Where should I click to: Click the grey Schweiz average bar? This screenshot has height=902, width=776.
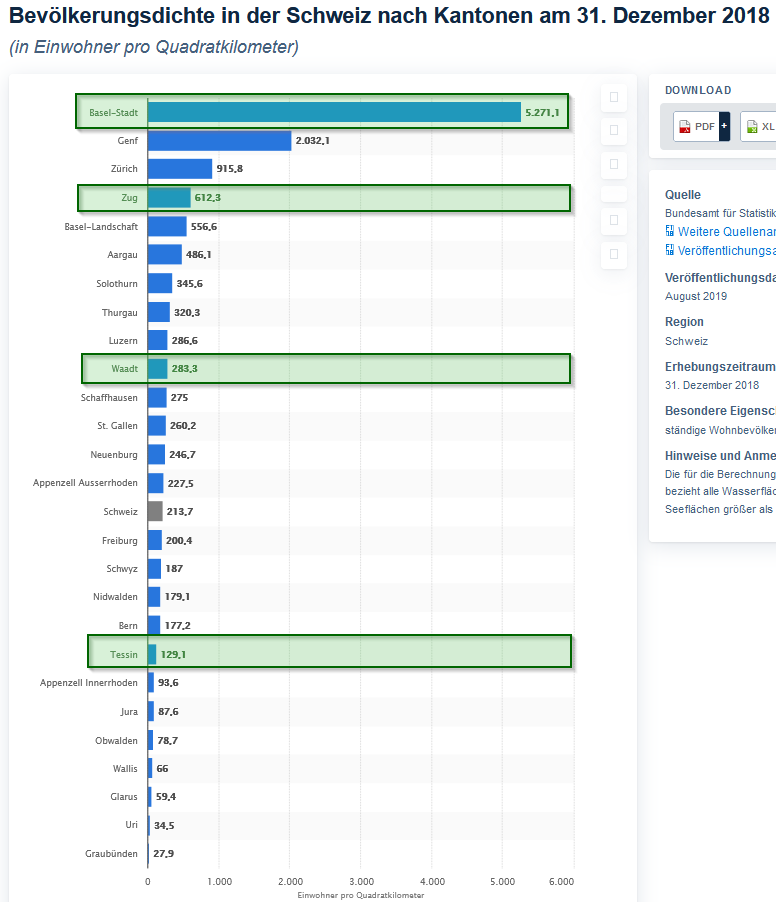155,511
